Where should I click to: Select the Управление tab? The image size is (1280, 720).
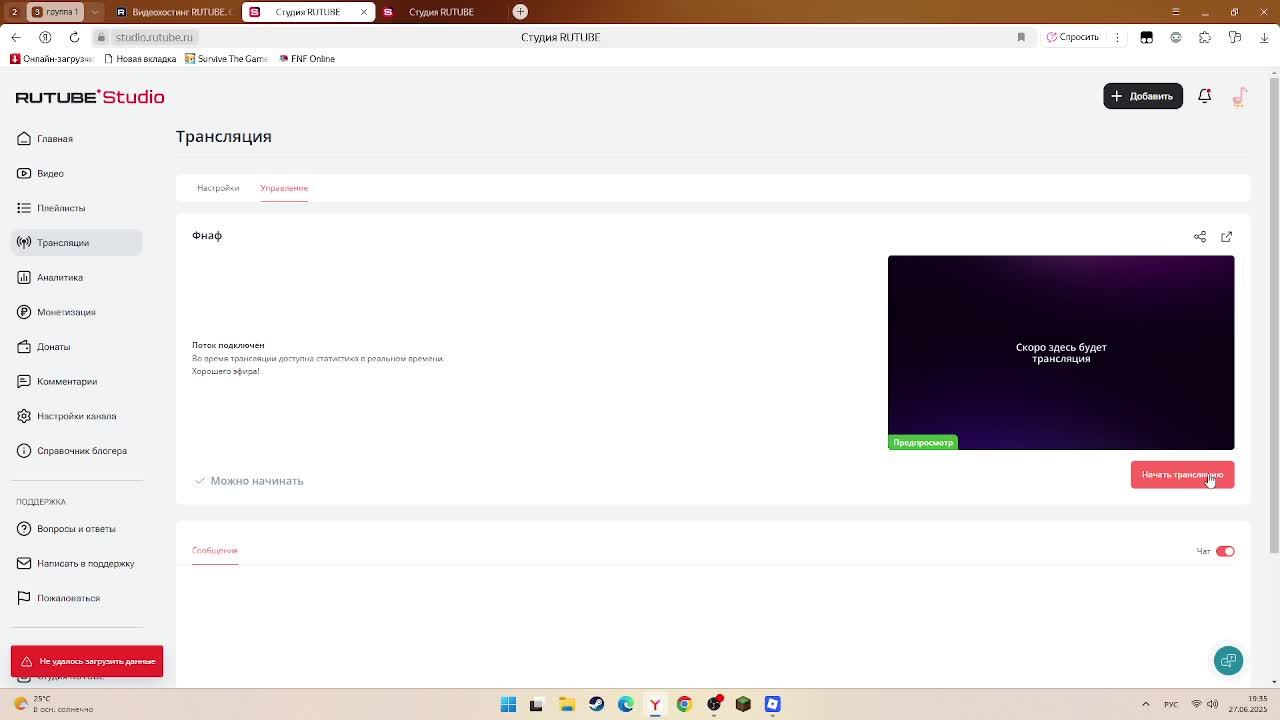[284, 188]
